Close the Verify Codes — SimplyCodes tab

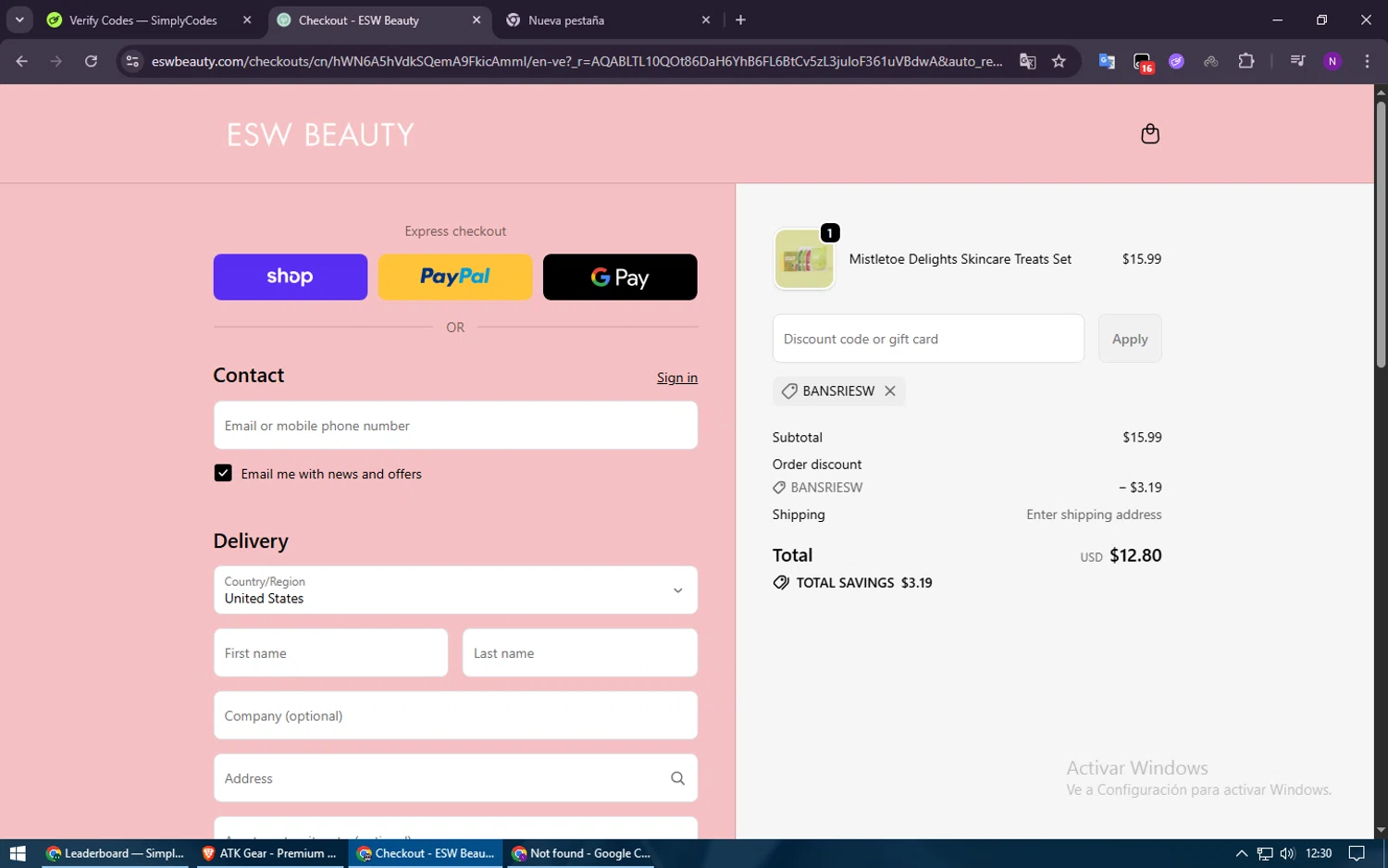(247, 19)
